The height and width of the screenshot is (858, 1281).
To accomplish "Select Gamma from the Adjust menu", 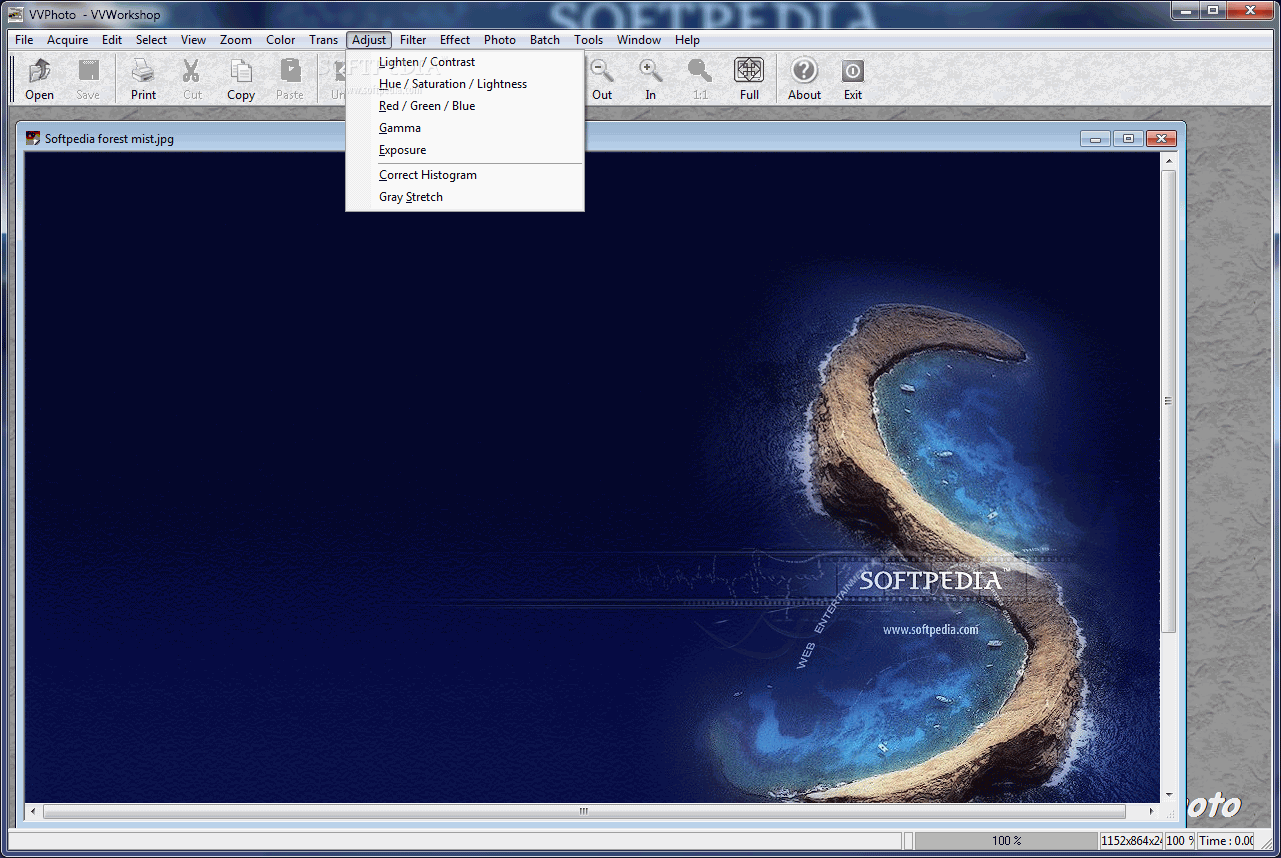I will pyautogui.click(x=465, y=128).
